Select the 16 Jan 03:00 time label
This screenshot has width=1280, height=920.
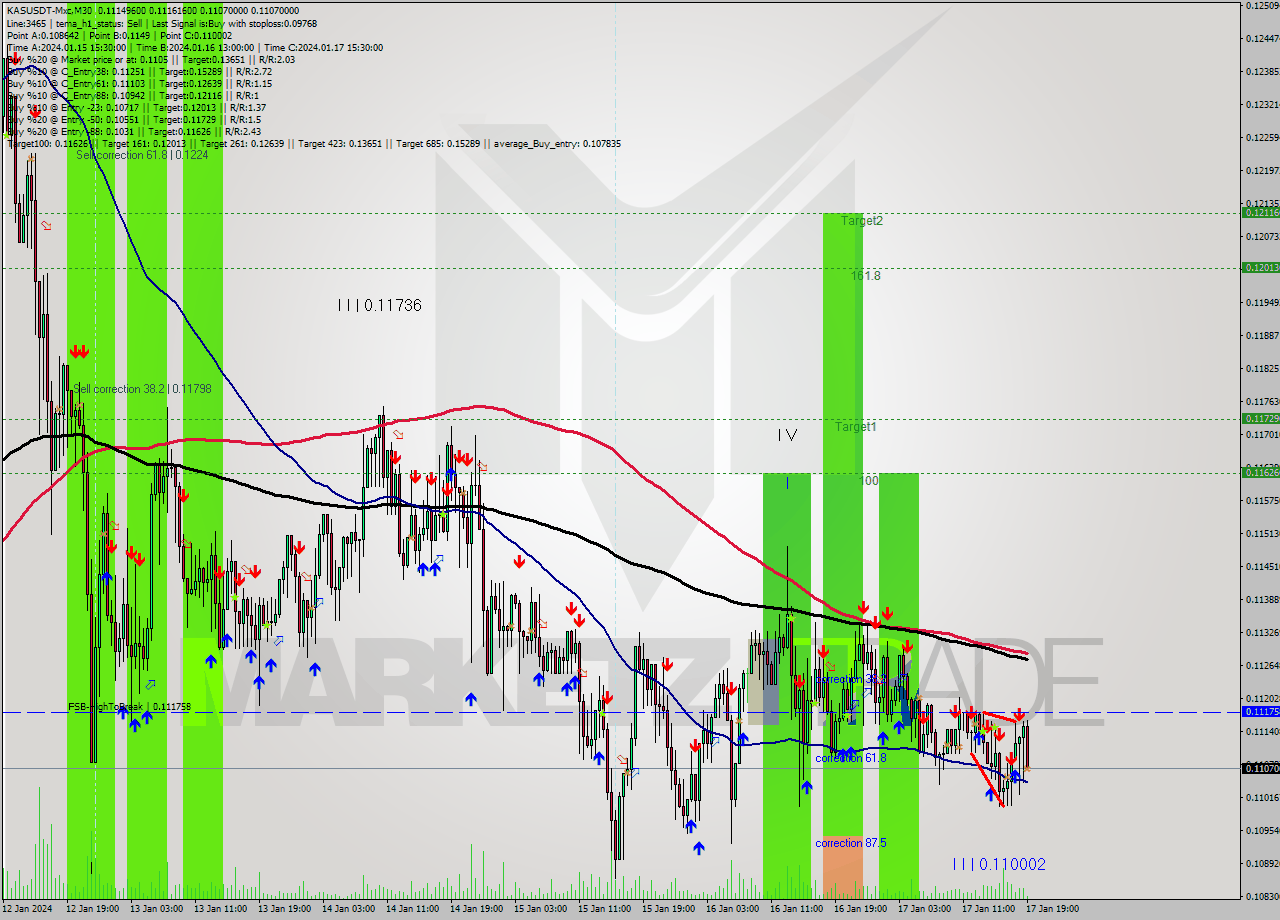pyautogui.click(x=734, y=909)
